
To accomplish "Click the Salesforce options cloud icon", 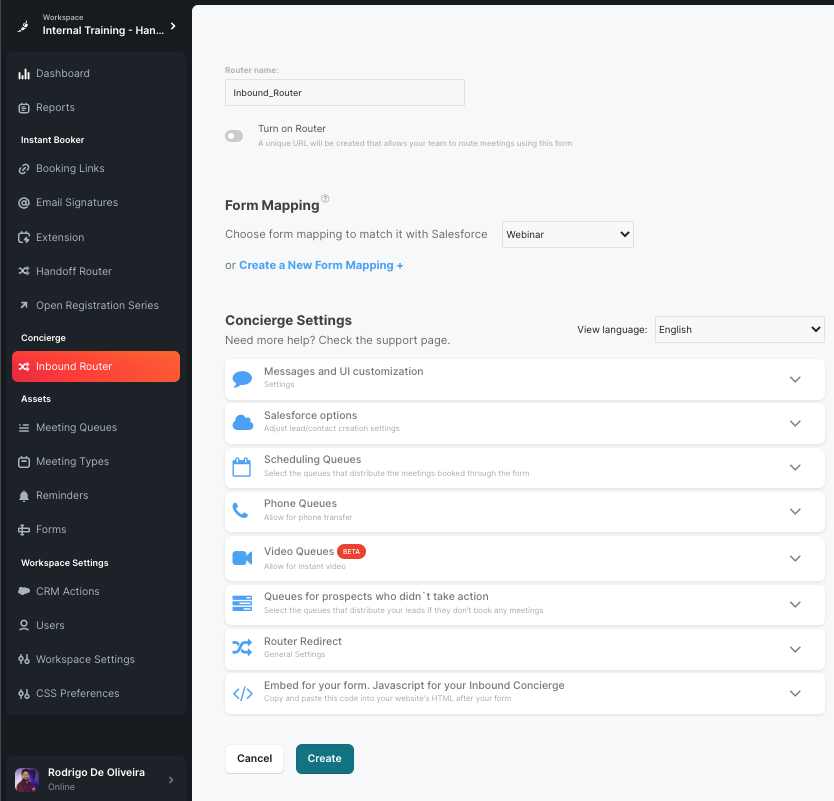I will click(x=241, y=422).
